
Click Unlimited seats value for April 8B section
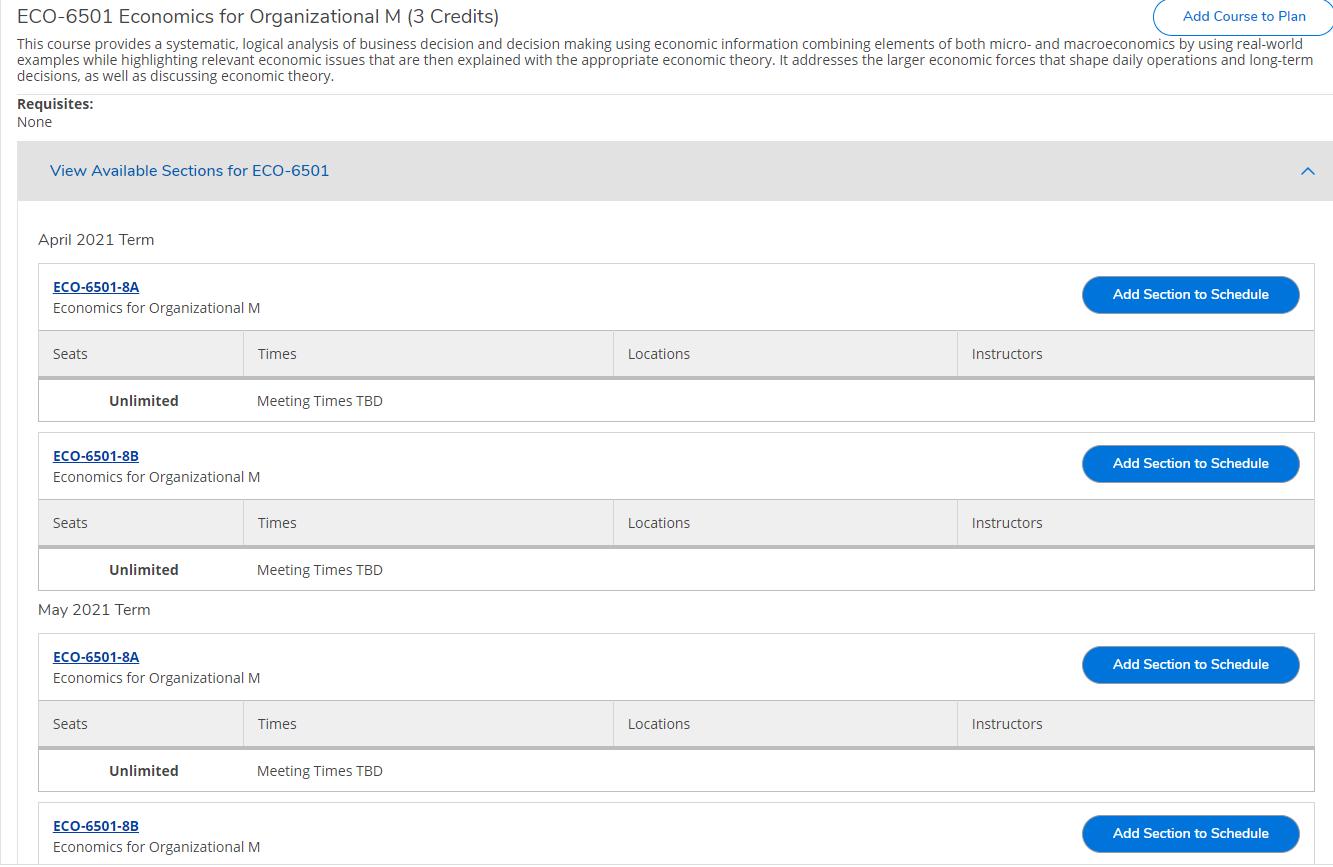[144, 570]
